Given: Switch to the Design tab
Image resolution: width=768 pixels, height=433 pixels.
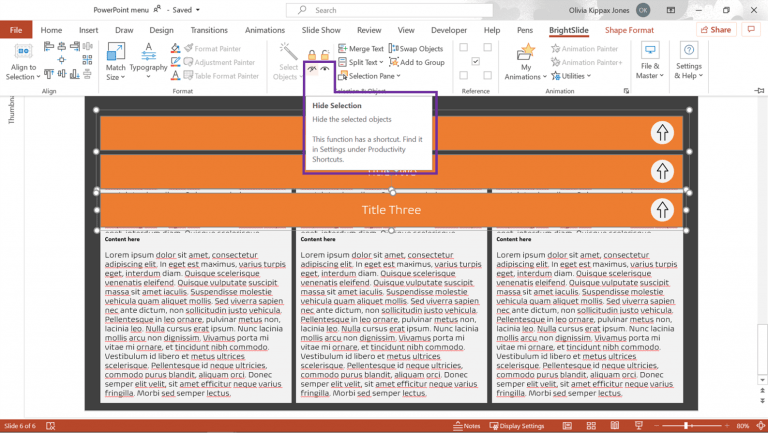Looking at the screenshot, I should tap(161, 30).
